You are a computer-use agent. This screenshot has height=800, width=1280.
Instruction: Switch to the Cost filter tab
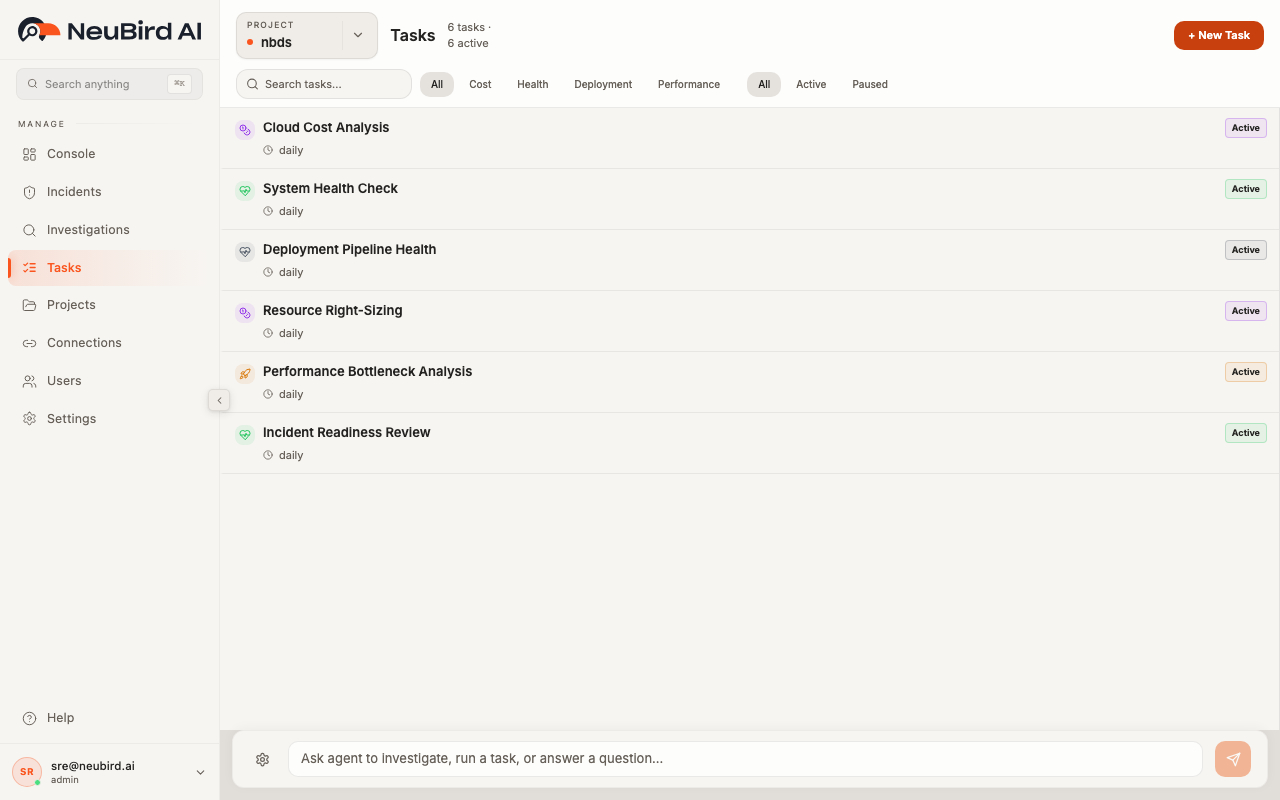[x=479, y=84]
